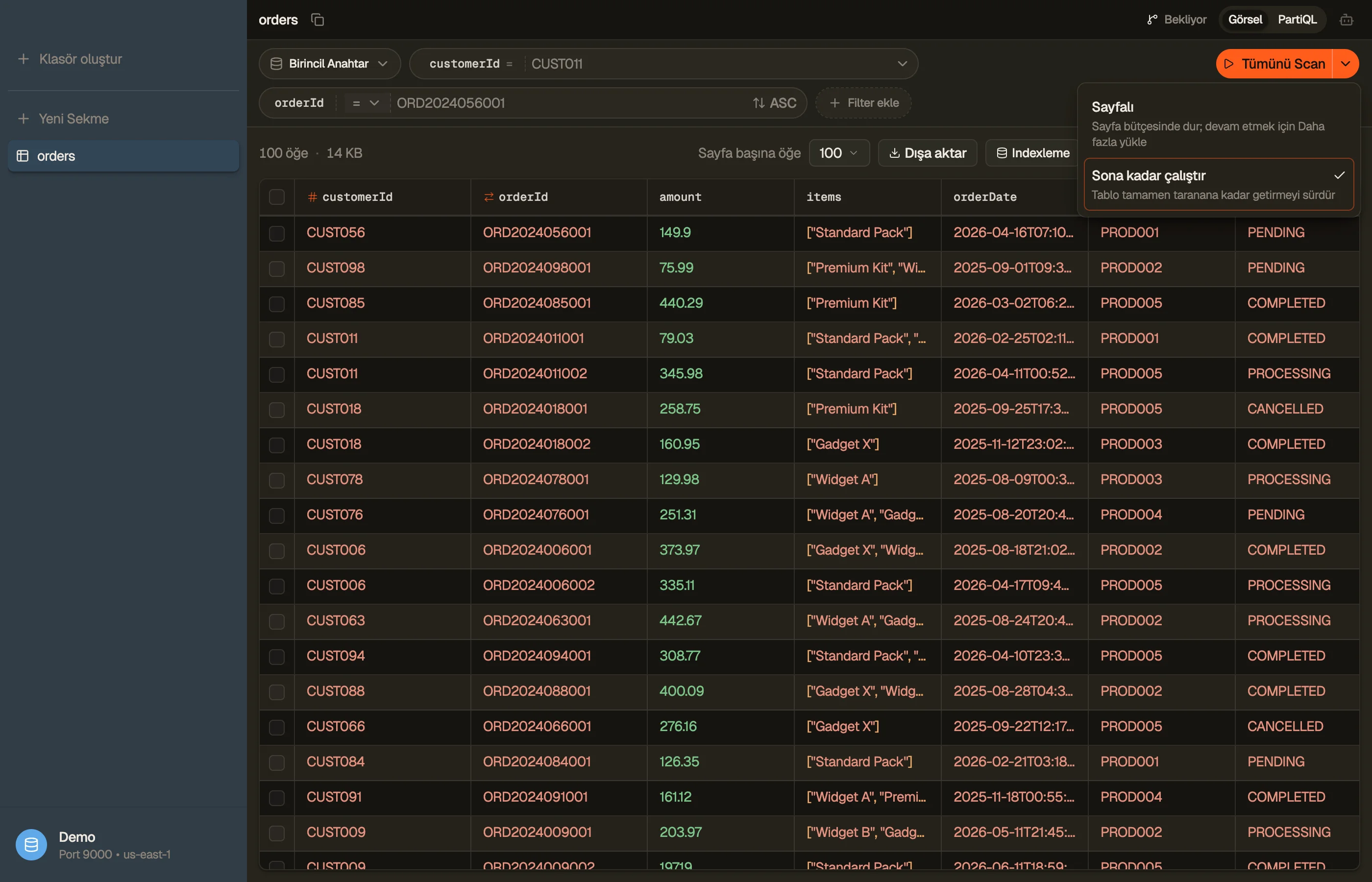Image resolution: width=1372 pixels, height=882 pixels.
Task: Click the plus icon for Klasör oluştur
Action: 24,59
